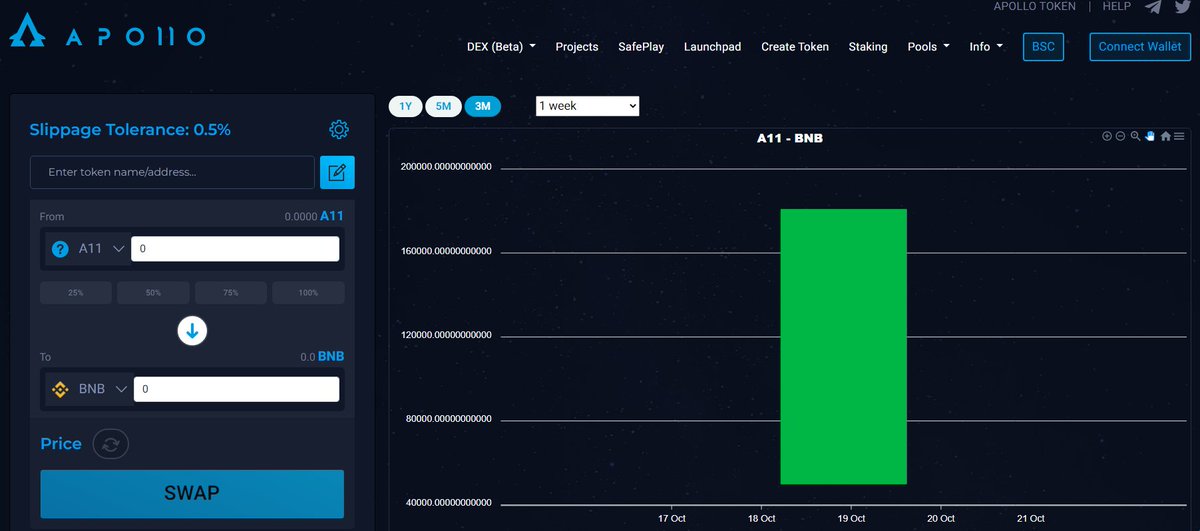Viewport: 1200px width, 531px height.
Task: Open slippage settings gear icon
Action: (x=339, y=129)
